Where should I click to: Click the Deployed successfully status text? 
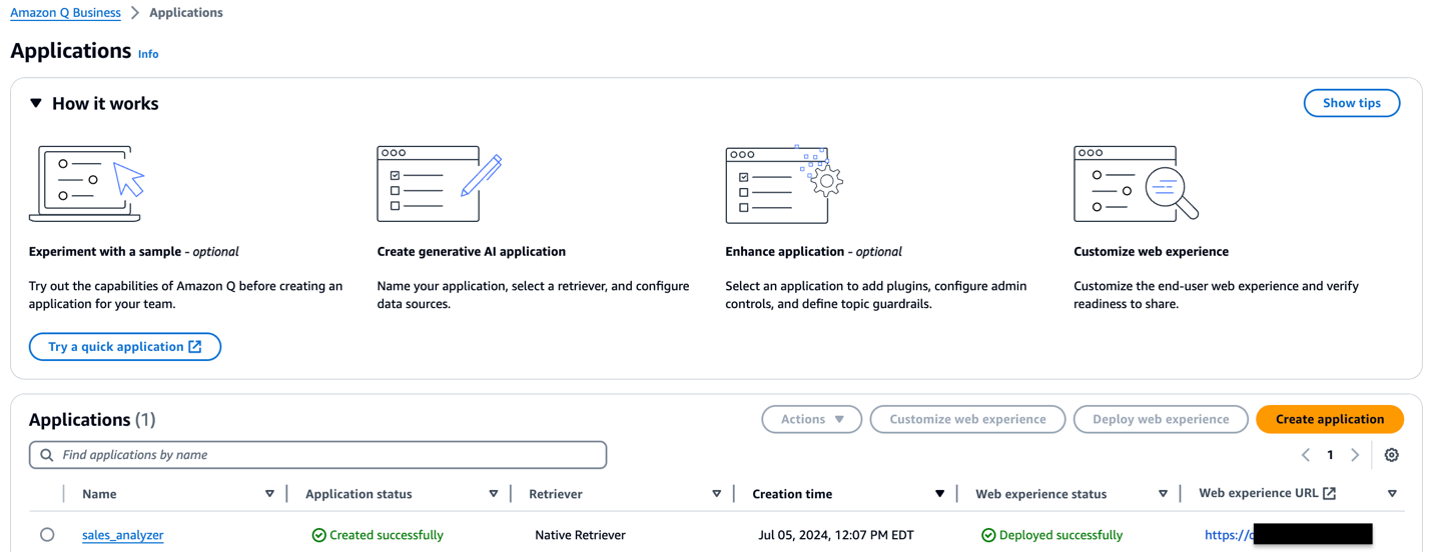tap(1061, 535)
